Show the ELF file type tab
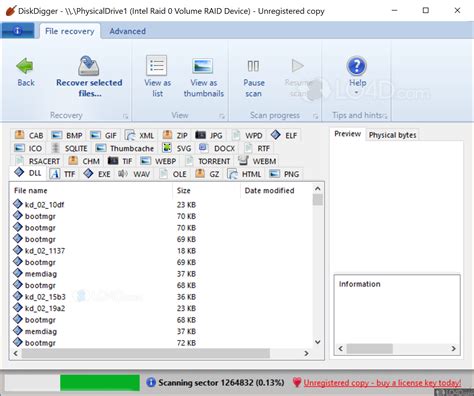The height and width of the screenshot is (396, 474). (284, 135)
